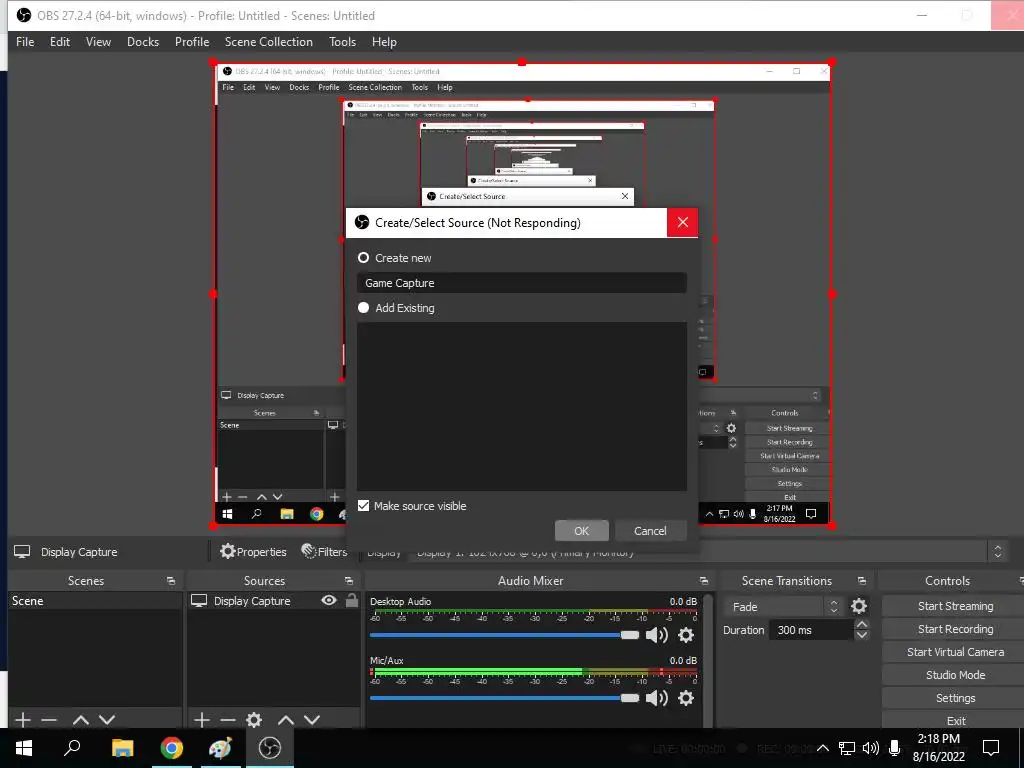Expand hidden system tray icons
Image resolution: width=1024 pixels, height=768 pixels.
pos(823,748)
